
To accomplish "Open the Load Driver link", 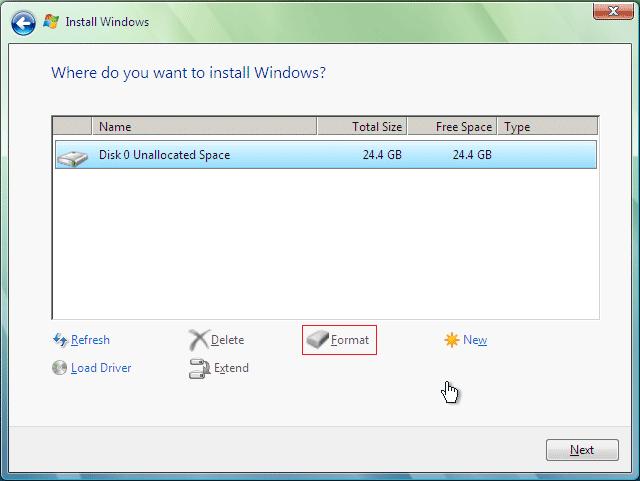I will (x=101, y=368).
